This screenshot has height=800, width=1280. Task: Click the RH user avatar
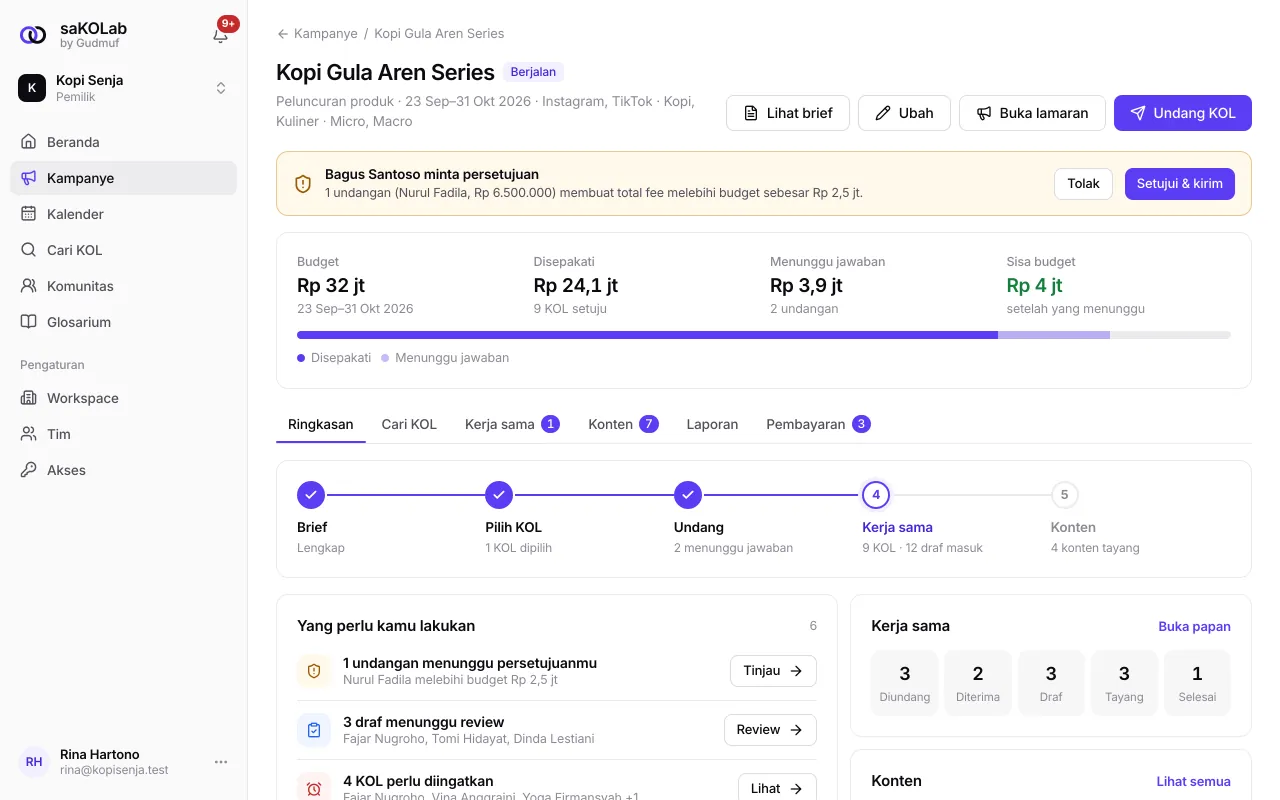[34, 762]
